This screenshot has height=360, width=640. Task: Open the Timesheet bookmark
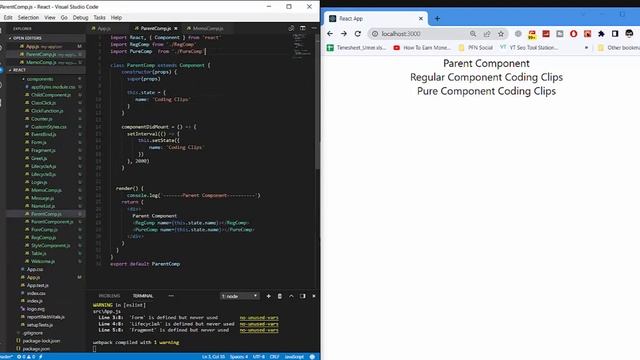coord(357,48)
